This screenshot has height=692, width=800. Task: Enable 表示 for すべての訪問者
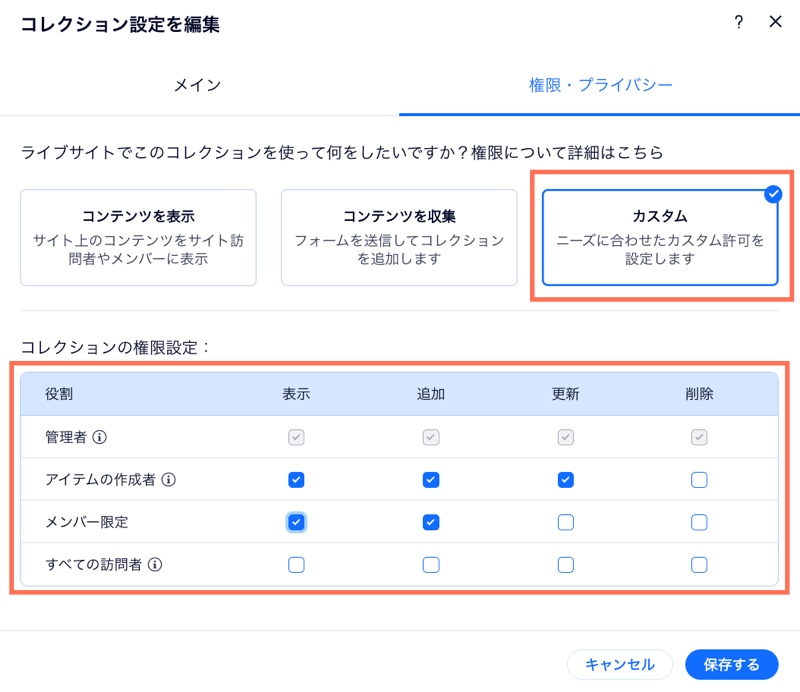[x=296, y=564]
